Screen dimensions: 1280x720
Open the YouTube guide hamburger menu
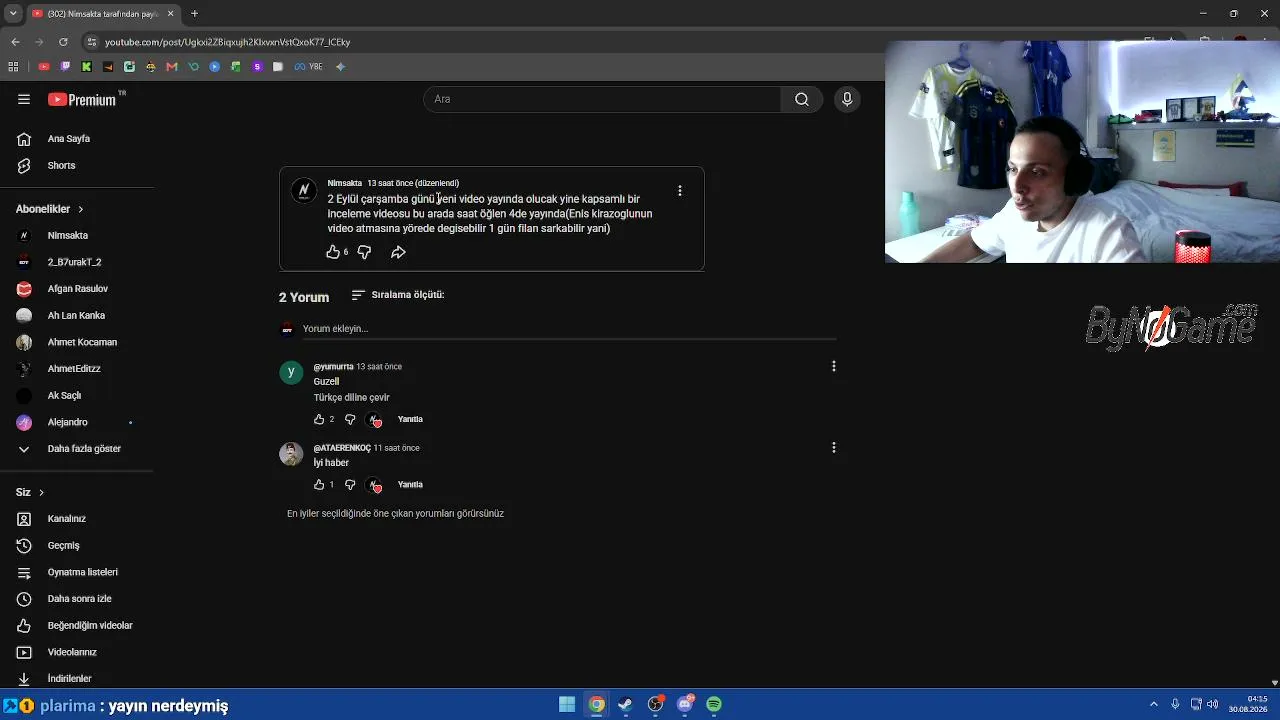pyautogui.click(x=24, y=99)
